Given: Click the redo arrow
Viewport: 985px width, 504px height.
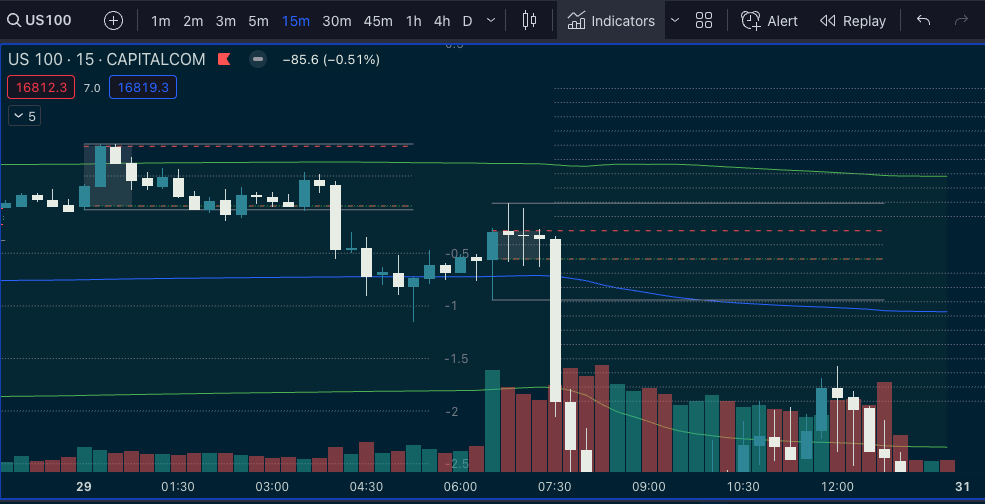Looking at the screenshot, I should pyautogui.click(x=961, y=20).
